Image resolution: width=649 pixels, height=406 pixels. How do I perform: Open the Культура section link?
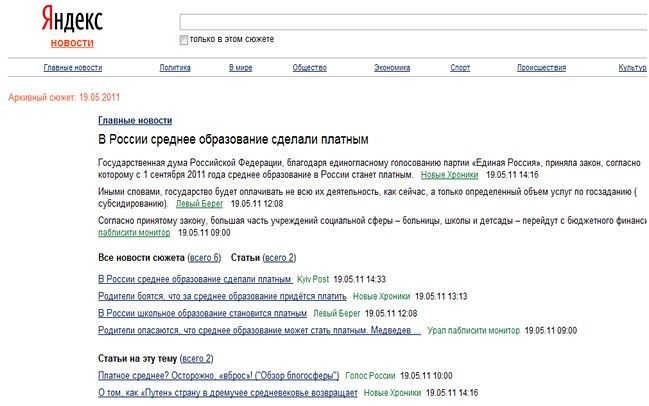633,67
